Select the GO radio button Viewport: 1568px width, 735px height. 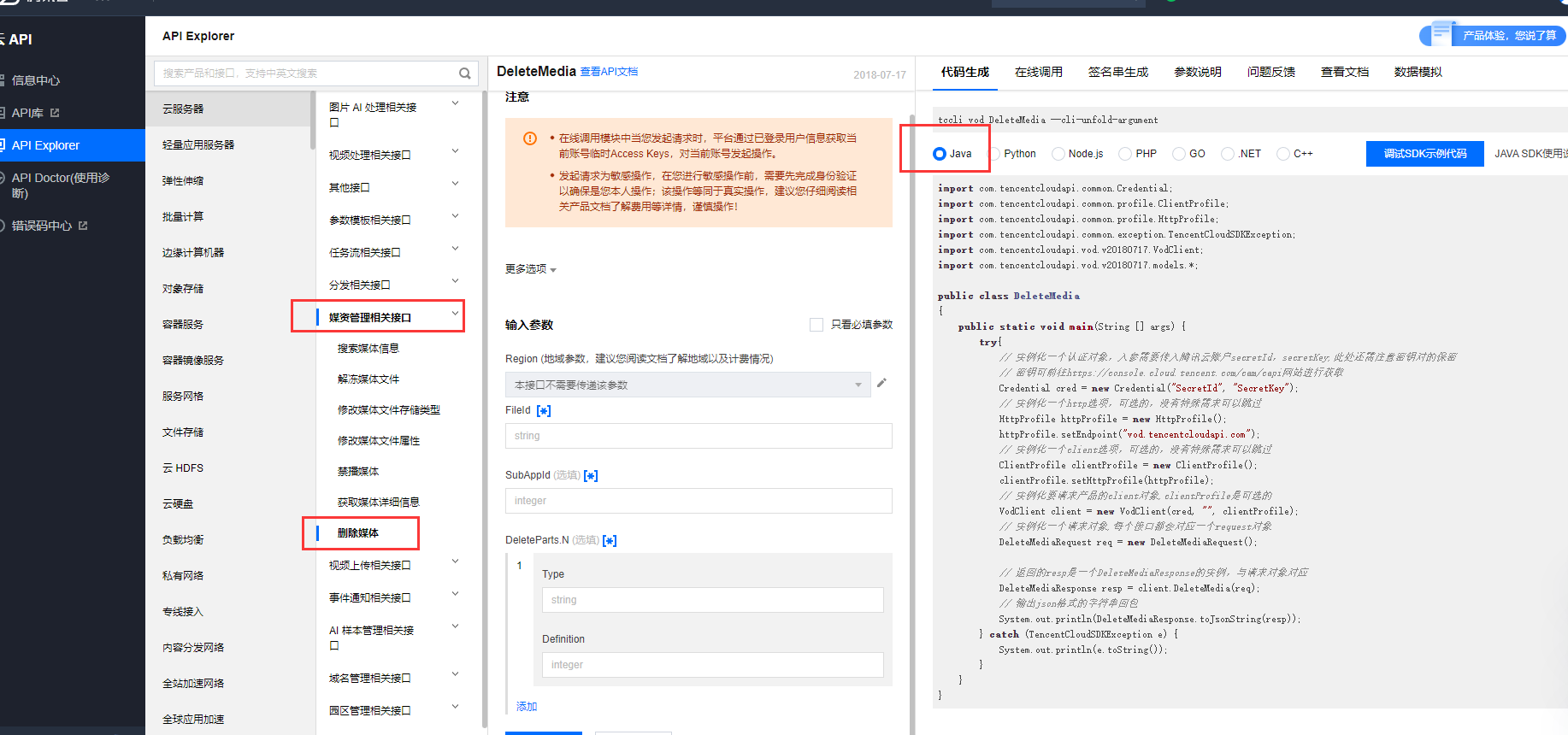(x=1179, y=154)
